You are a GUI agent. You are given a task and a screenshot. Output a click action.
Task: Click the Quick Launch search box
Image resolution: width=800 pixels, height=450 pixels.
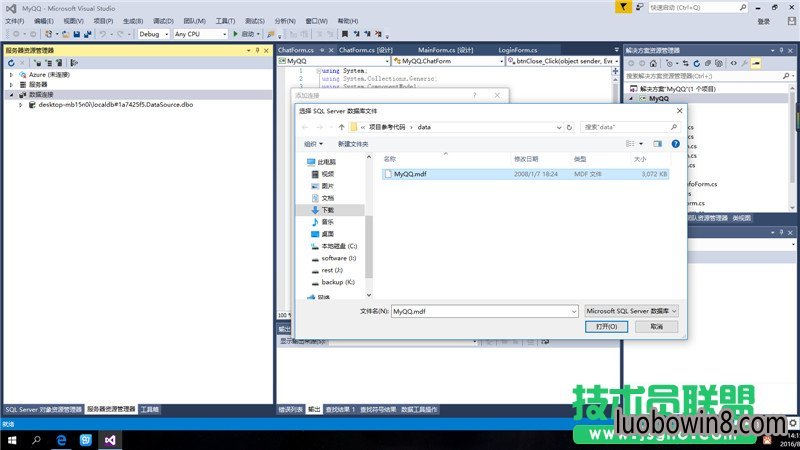[698, 8]
